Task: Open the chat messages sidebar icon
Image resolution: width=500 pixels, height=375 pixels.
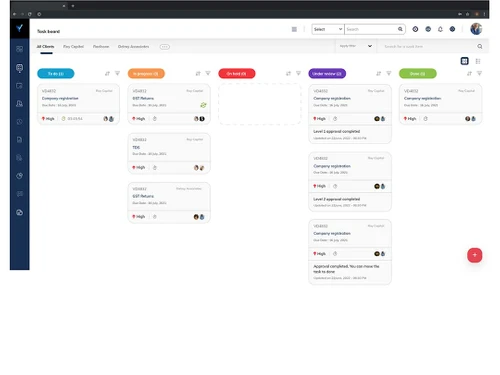Action: [x=20, y=194]
